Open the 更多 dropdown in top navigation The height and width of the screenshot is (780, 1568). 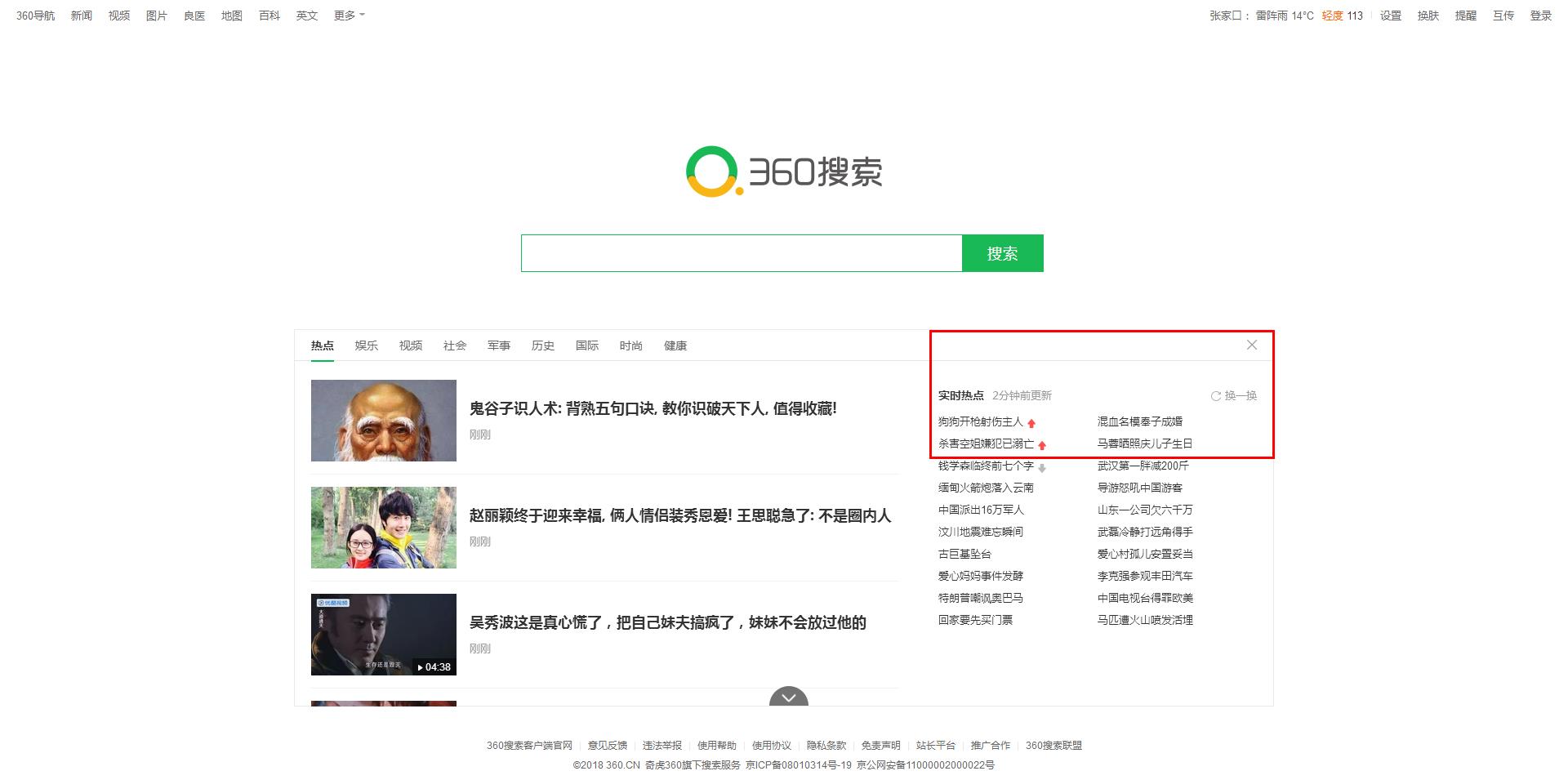[x=350, y=16]
